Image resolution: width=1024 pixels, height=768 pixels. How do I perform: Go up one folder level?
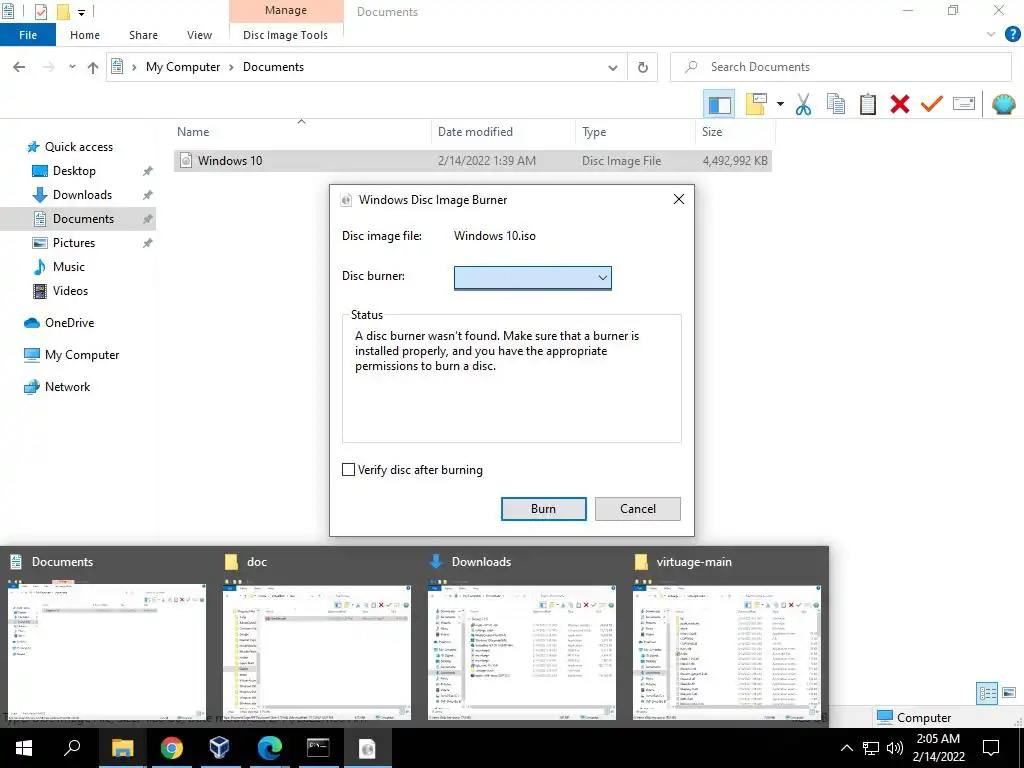point(93,67)
